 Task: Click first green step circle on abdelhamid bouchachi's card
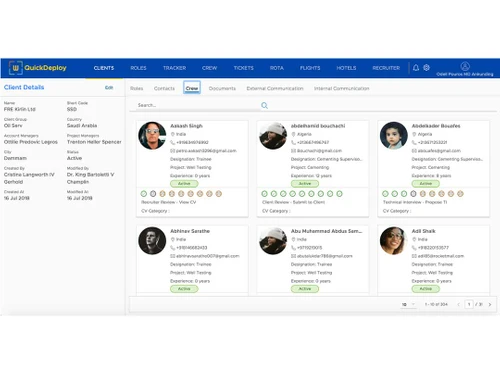[264, 194]
